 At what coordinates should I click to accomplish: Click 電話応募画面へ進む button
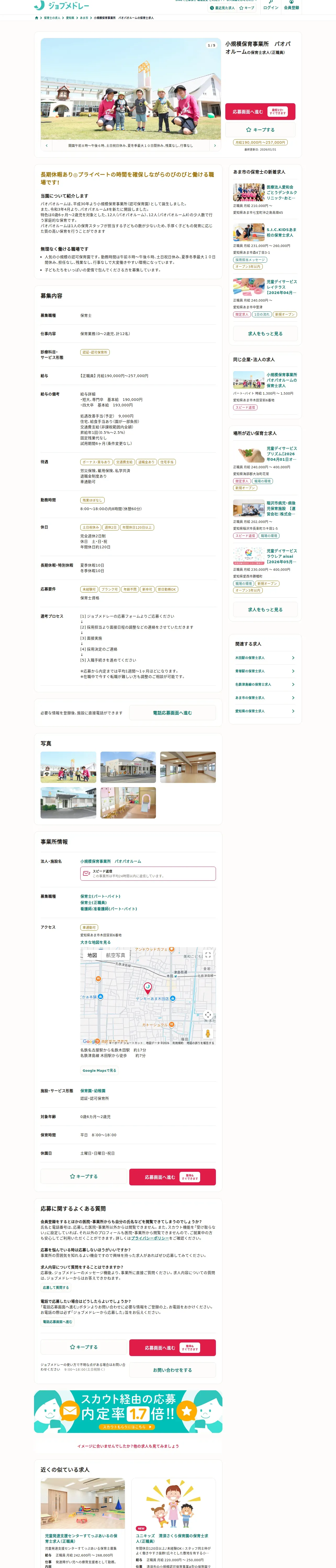[x=172, y=713]
